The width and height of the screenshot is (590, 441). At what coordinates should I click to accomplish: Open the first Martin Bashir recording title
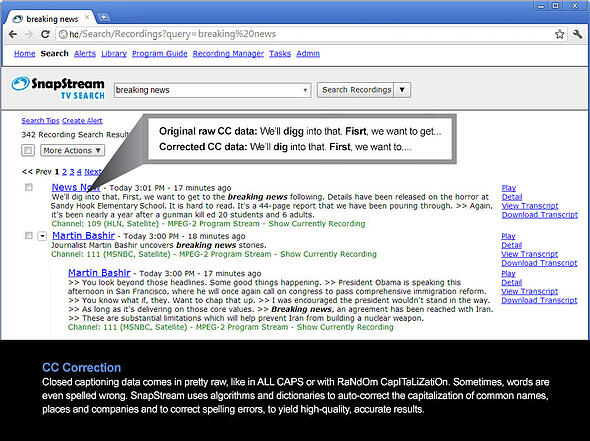(x=84, y=236)
